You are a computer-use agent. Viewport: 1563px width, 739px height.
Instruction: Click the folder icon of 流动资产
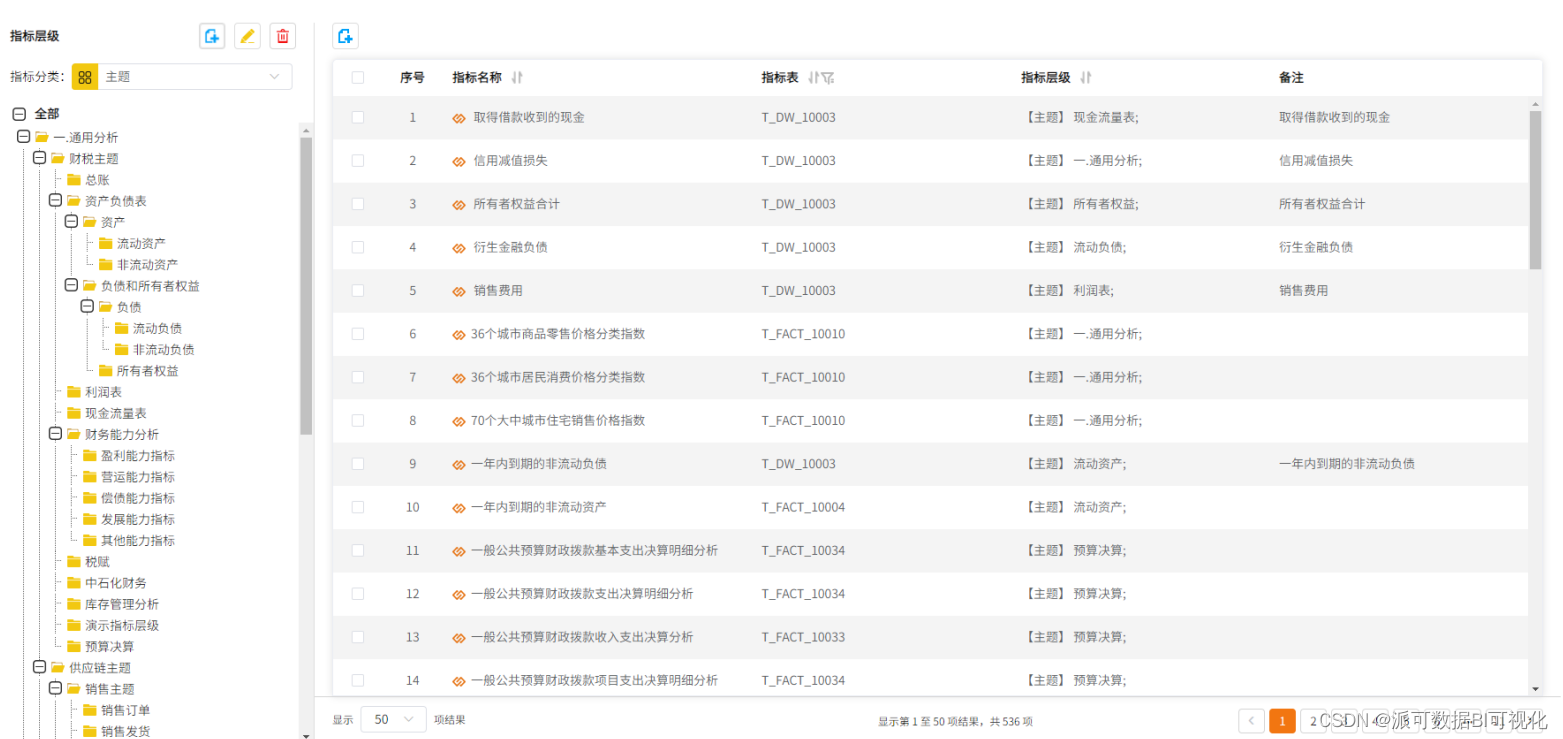[x=105, y=243]
